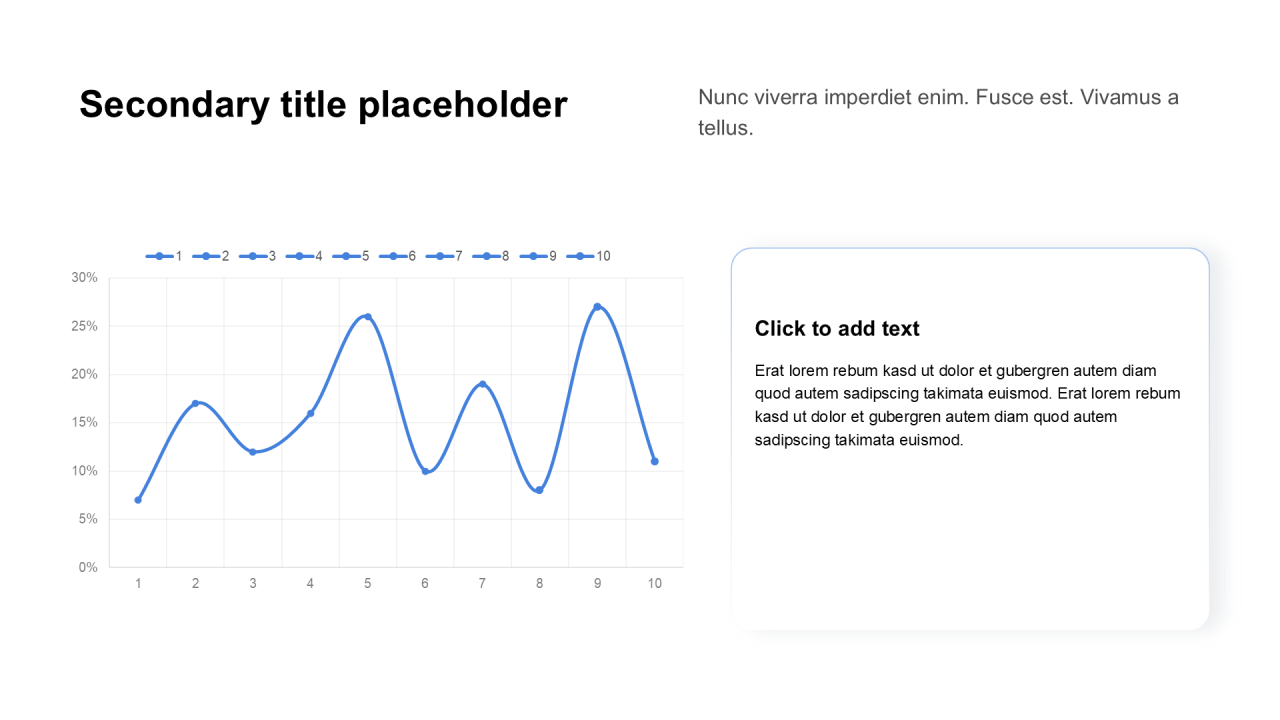Screen dimensions: 1280x720
Task: Click the "Click to add text" heading
Action: click(x=837, y=328)
